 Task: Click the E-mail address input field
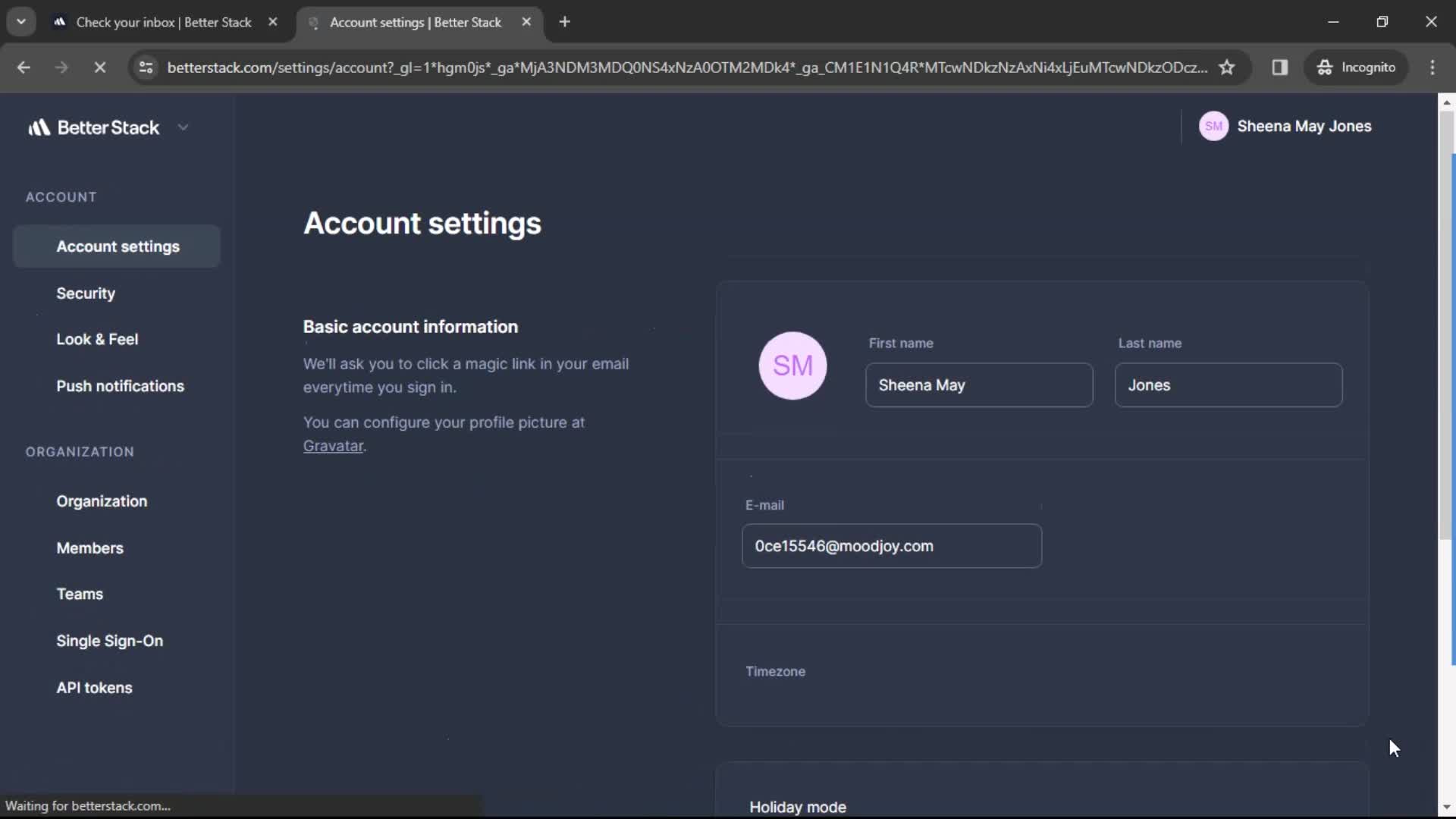click(891, 546)
